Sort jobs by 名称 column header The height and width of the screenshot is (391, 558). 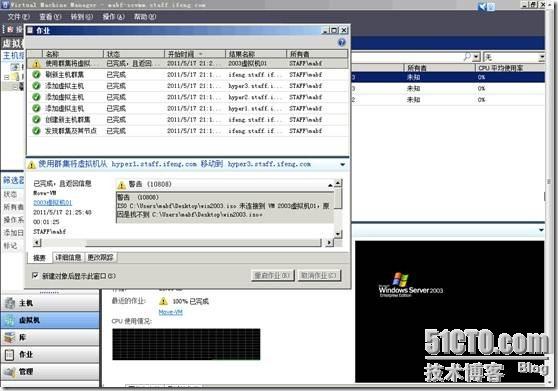73,54
